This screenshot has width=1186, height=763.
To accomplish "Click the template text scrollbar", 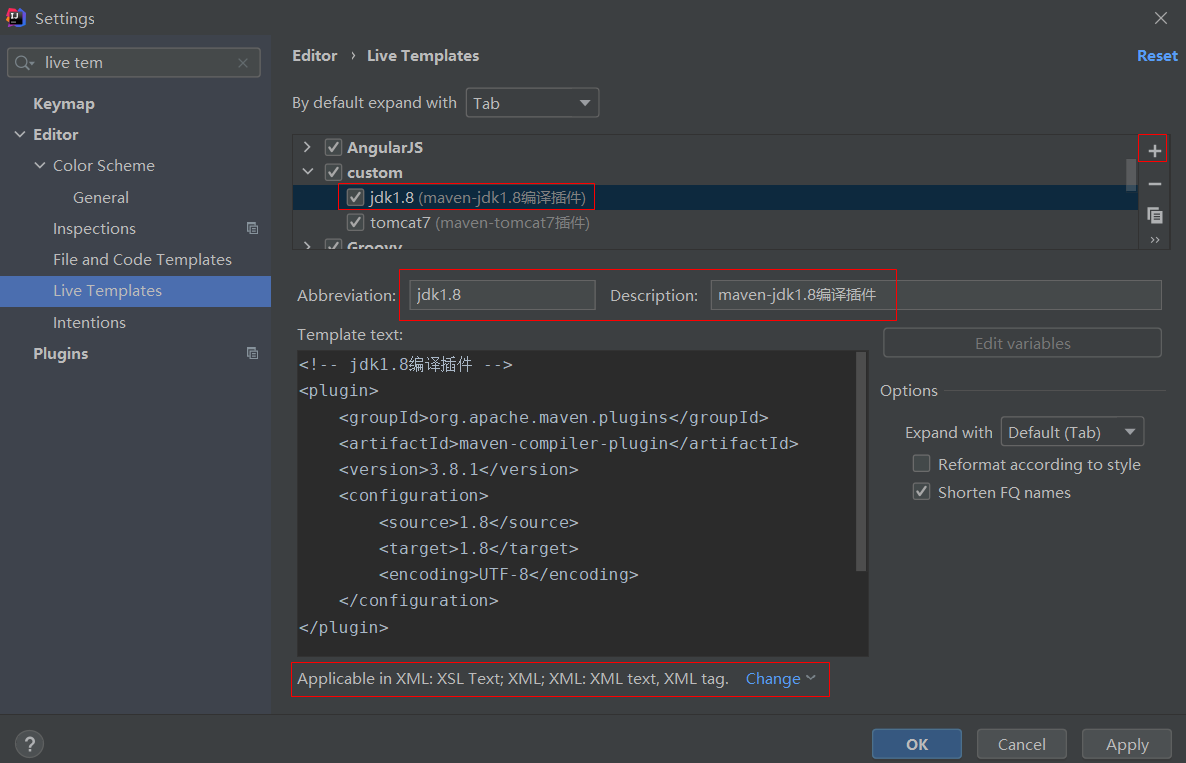I will pos(861,461).
